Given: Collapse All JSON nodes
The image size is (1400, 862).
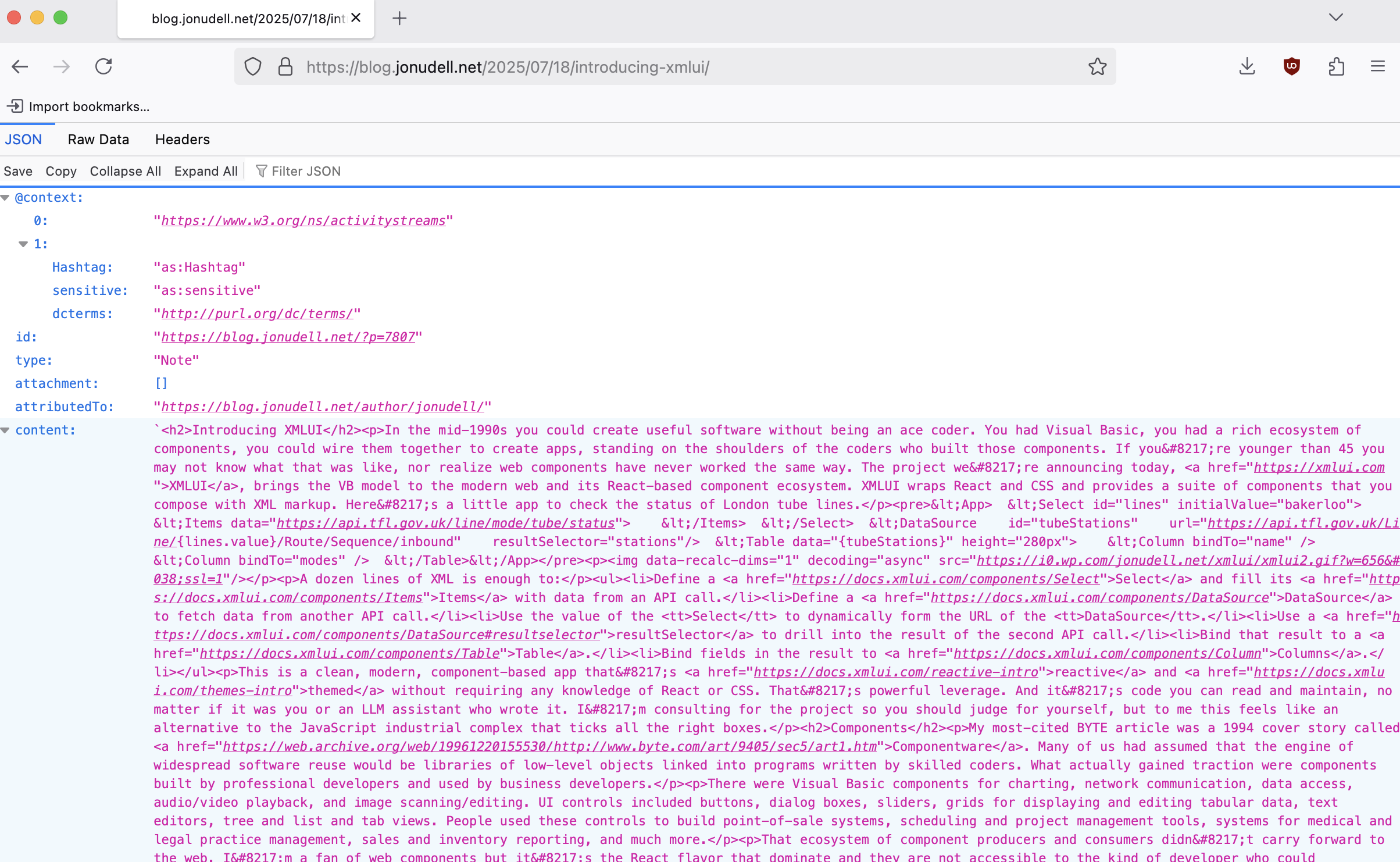Looking at the screenshot, I should point(126,171).
